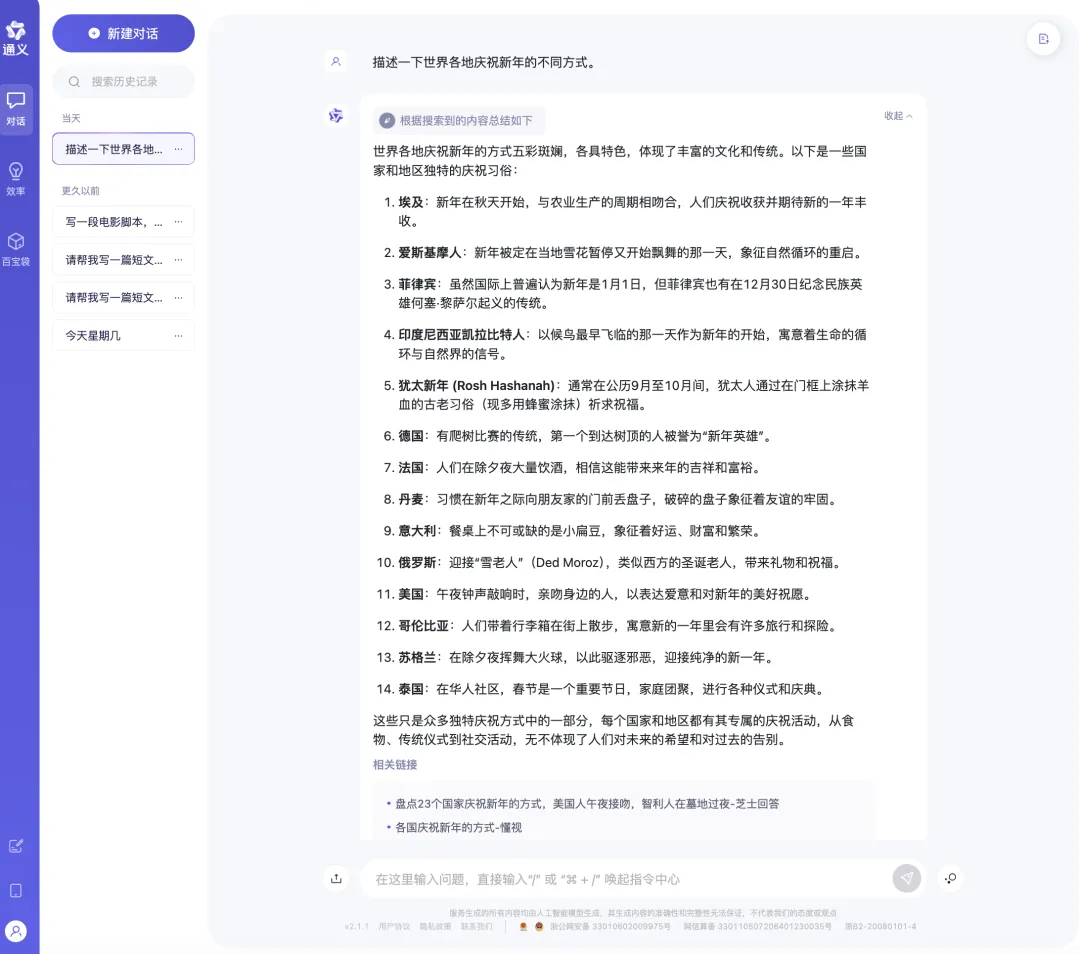Click the Tongyi logo icon

tap(16, 38)
